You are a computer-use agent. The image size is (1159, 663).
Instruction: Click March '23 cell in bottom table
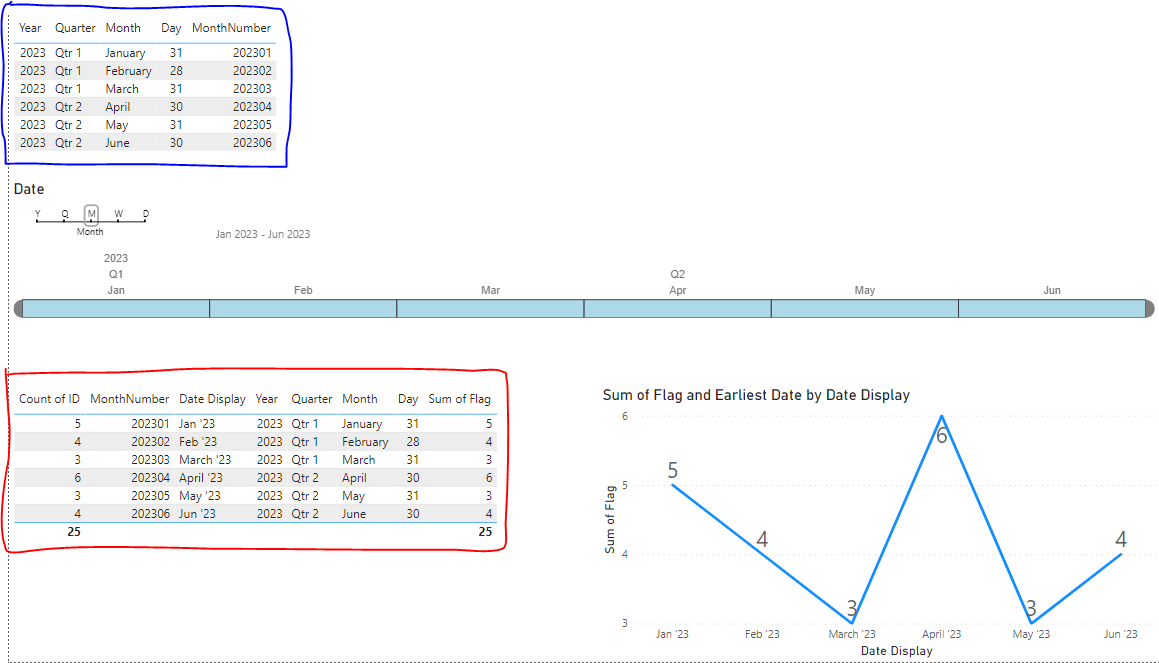click(x=205, y=460)
